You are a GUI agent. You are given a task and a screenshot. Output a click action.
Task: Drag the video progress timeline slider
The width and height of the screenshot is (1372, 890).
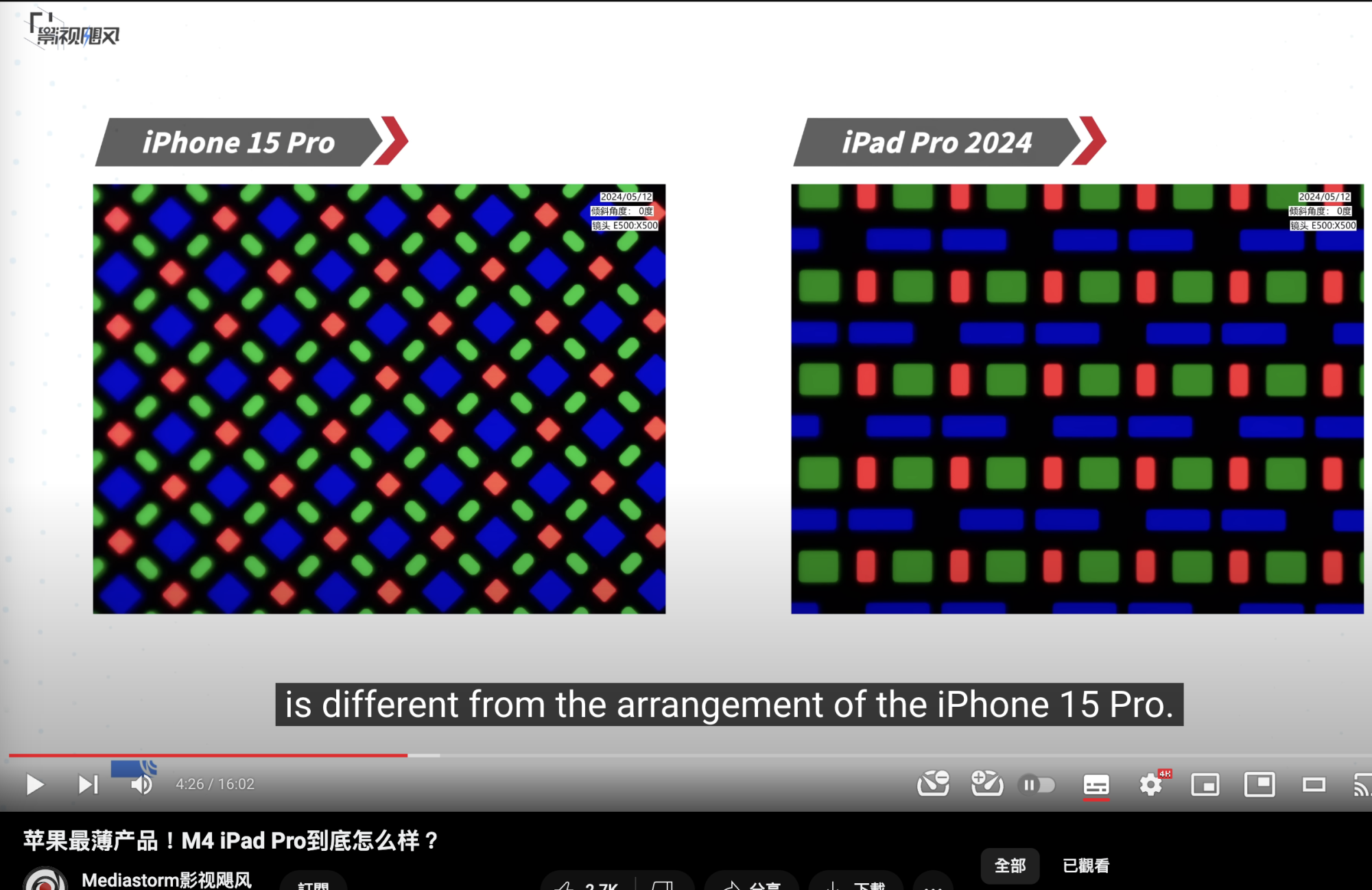pyautogui.click(x=379, y=757)
